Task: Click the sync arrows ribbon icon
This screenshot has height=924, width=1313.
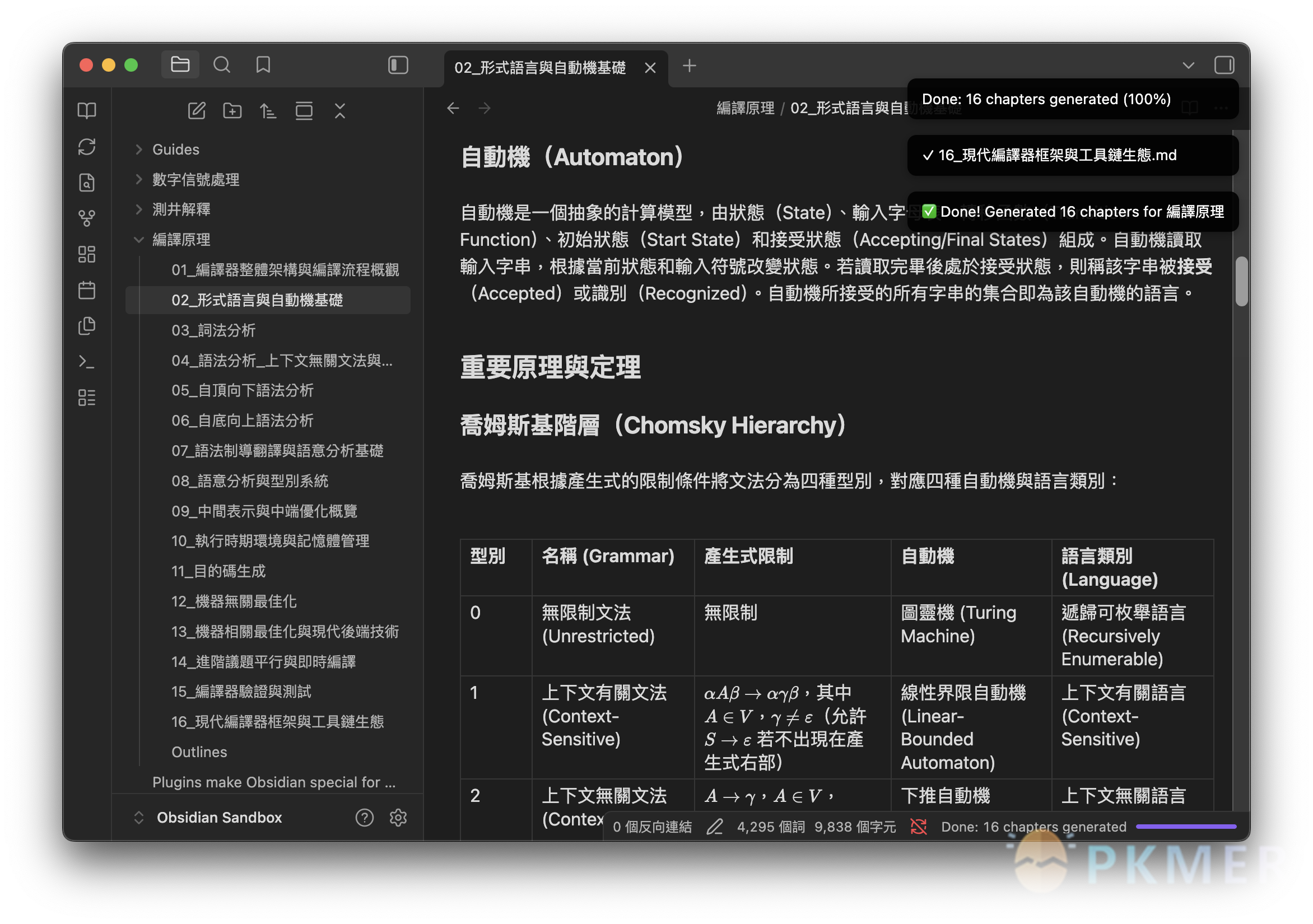Action: click(87, 147)
